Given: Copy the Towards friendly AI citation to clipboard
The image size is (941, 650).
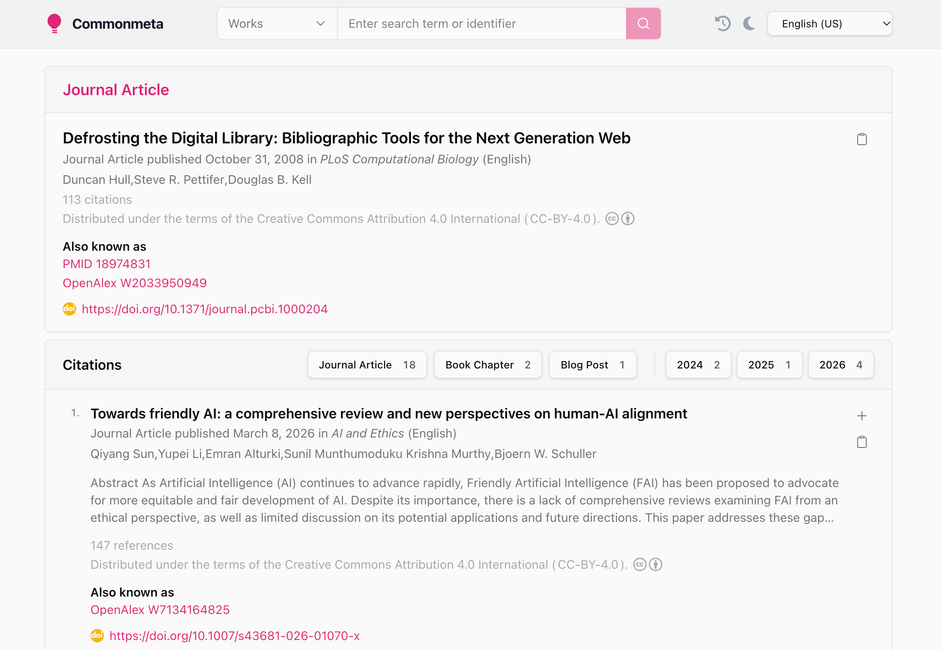Looking at the screenshot, I should coord(861,442).
